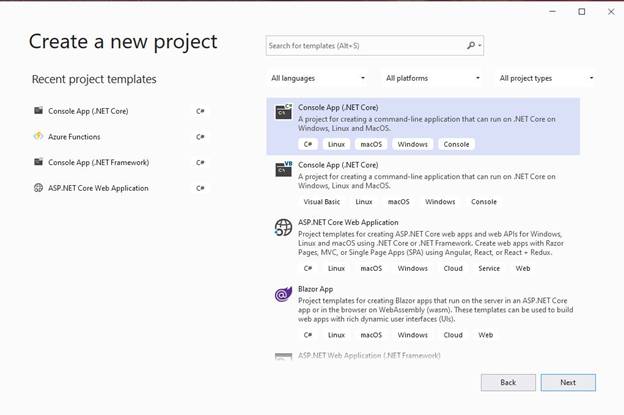The width and height of the screenshot is (624, 415).
Task: Close the Create a new project dialog
Action: [x=611, y=12]
